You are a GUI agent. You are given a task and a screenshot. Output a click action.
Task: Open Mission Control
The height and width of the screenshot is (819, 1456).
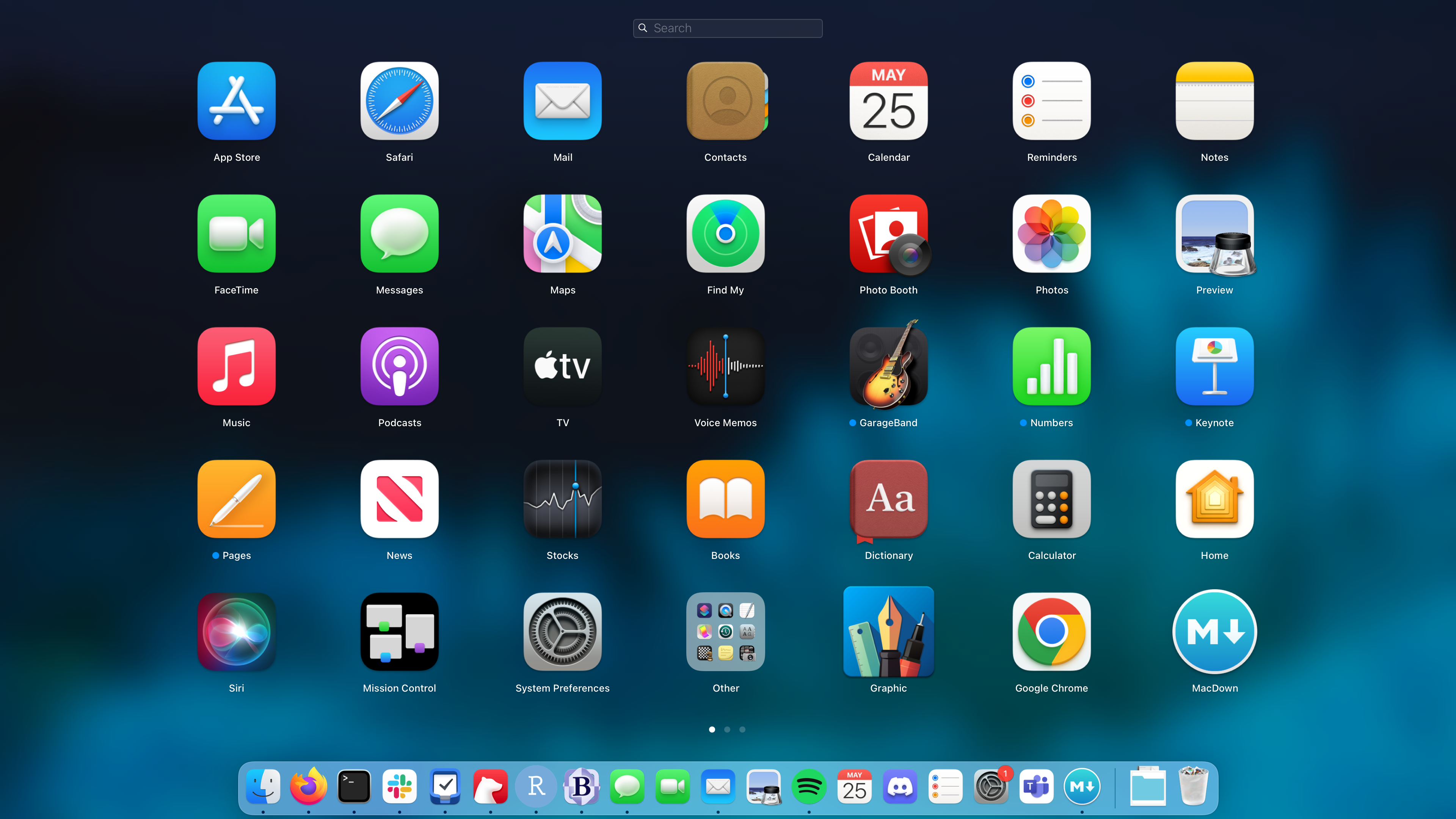point(400,632)
